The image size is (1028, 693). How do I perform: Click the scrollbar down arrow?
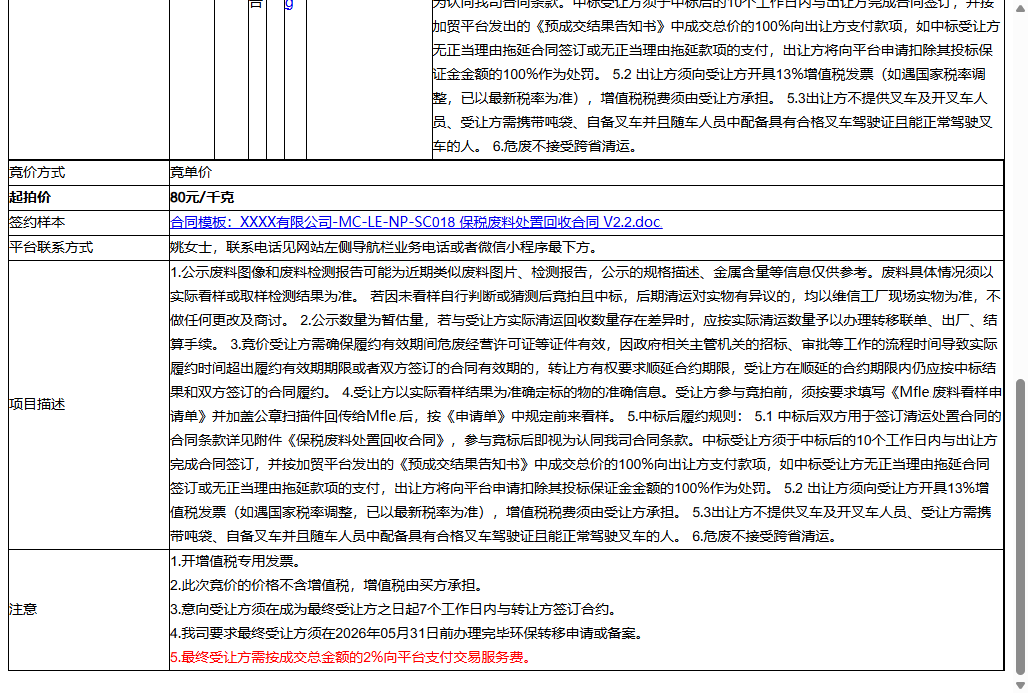coord(1019,686)
